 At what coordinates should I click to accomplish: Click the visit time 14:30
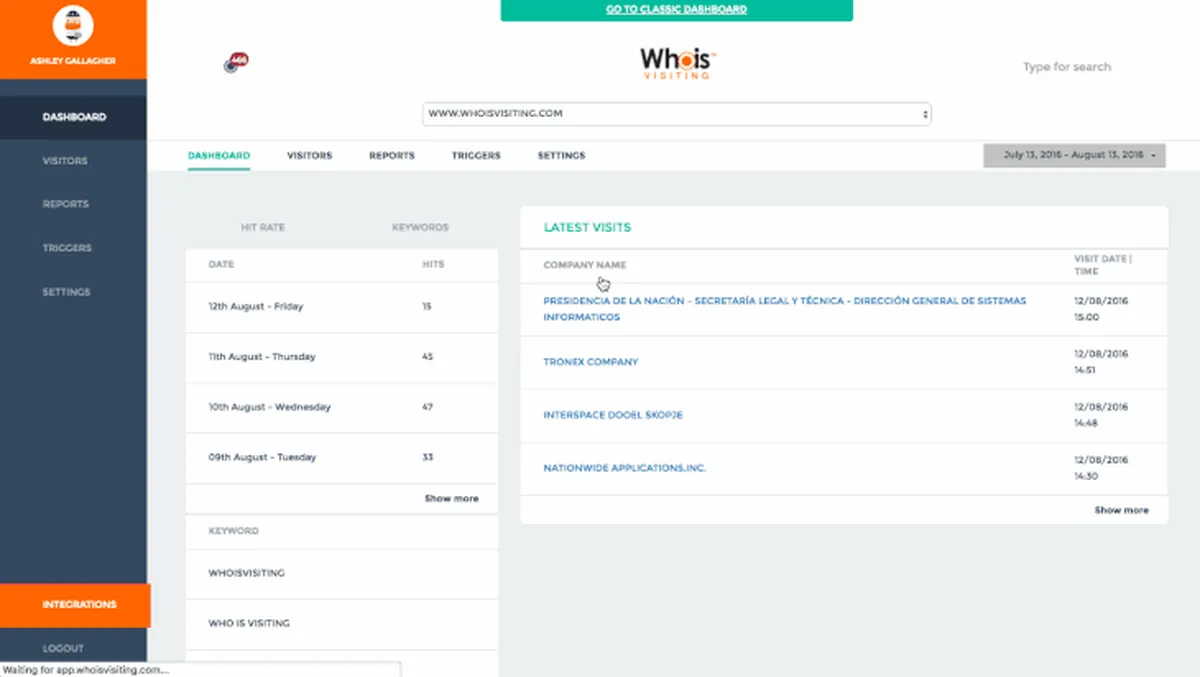point(1086,476)
